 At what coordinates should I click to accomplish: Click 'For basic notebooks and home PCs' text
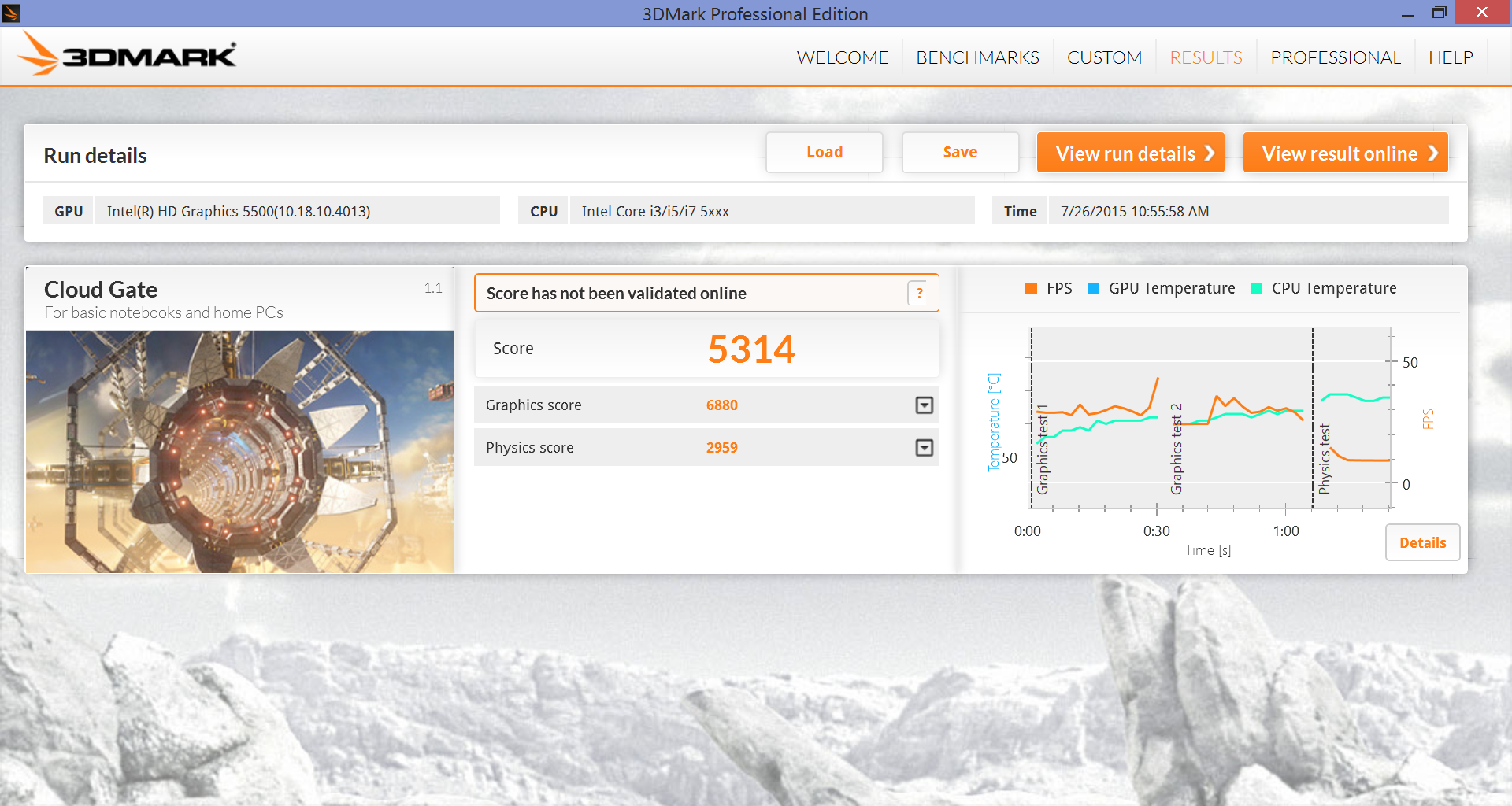click(x=164, y=312)
